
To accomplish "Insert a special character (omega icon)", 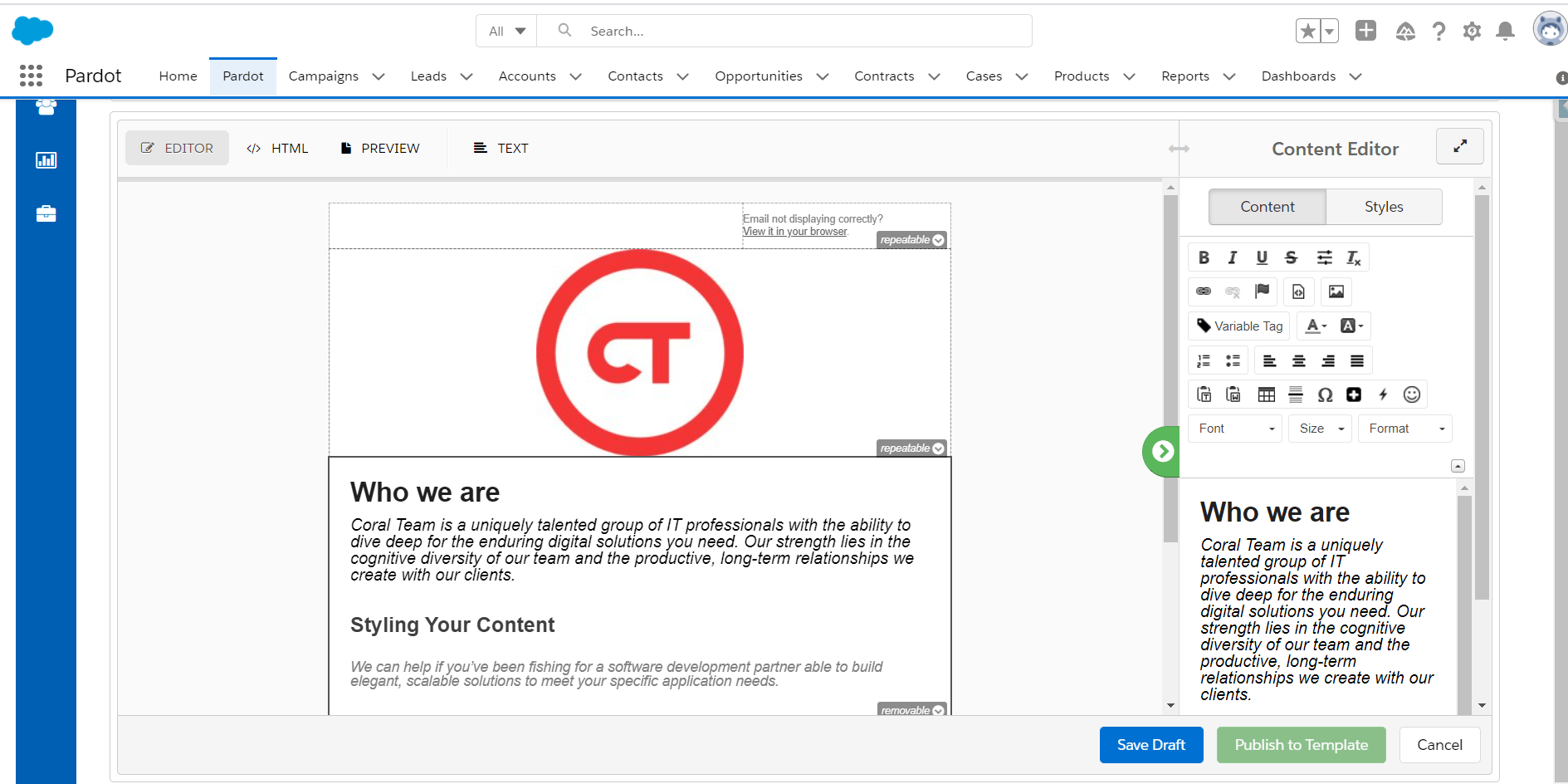I will [x=1326, y=394].
